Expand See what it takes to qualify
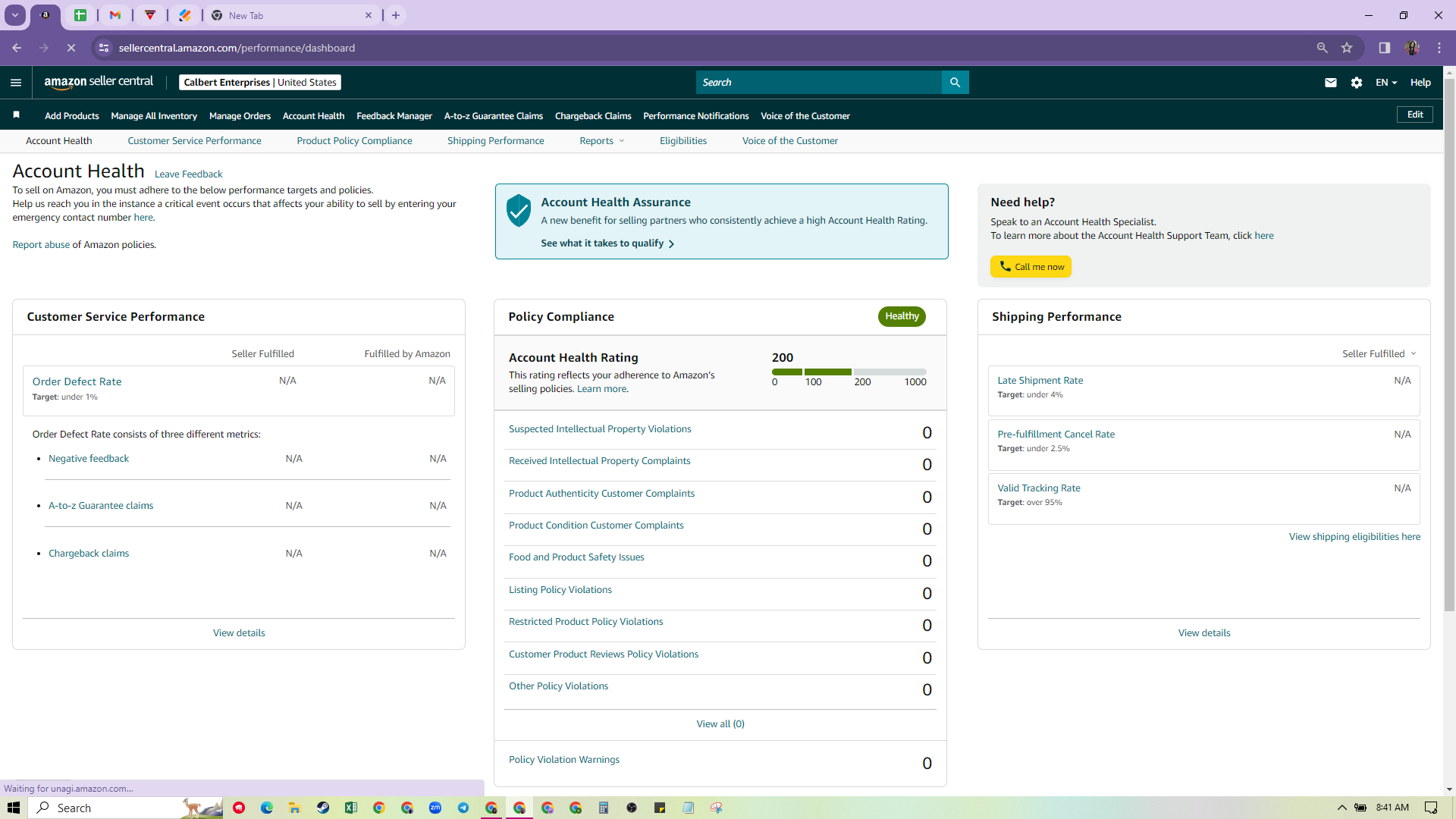1456x819 pixels. tap(607, 243)
